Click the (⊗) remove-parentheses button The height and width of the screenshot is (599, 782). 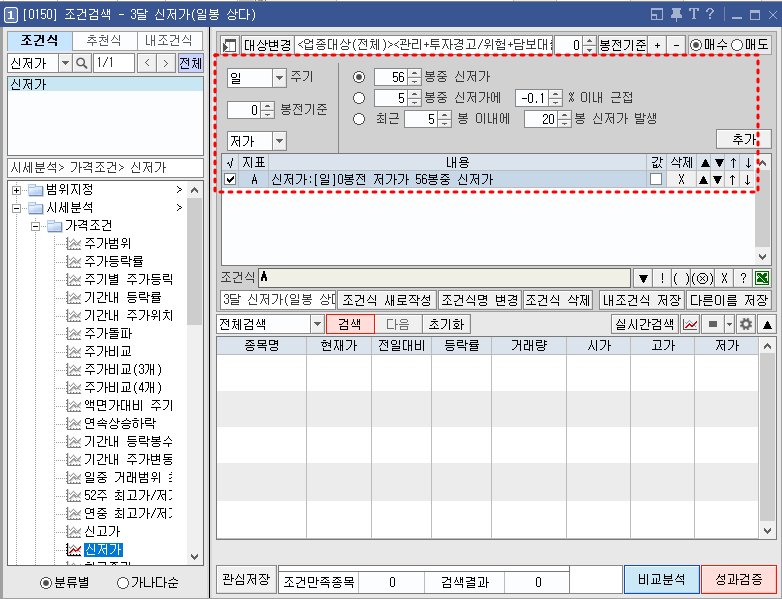coord(703,278)
